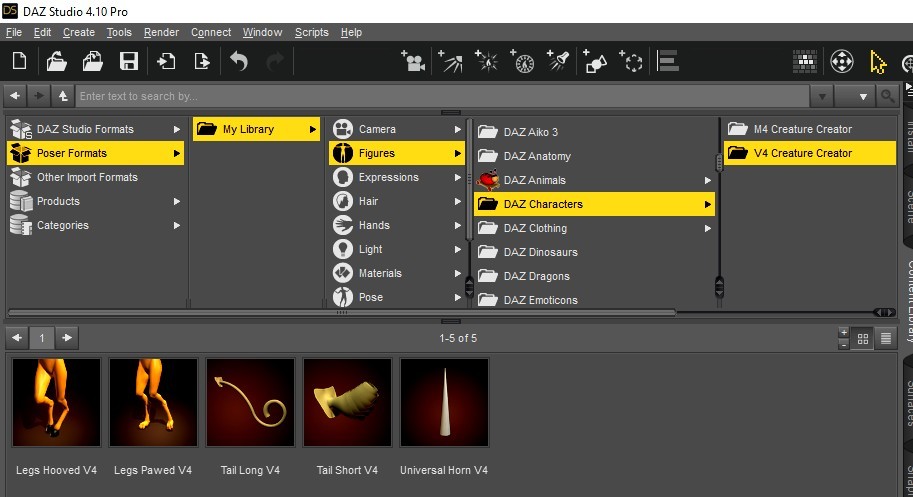Open the Hair folder
This screenshot has width=913, height=497.
397,201
